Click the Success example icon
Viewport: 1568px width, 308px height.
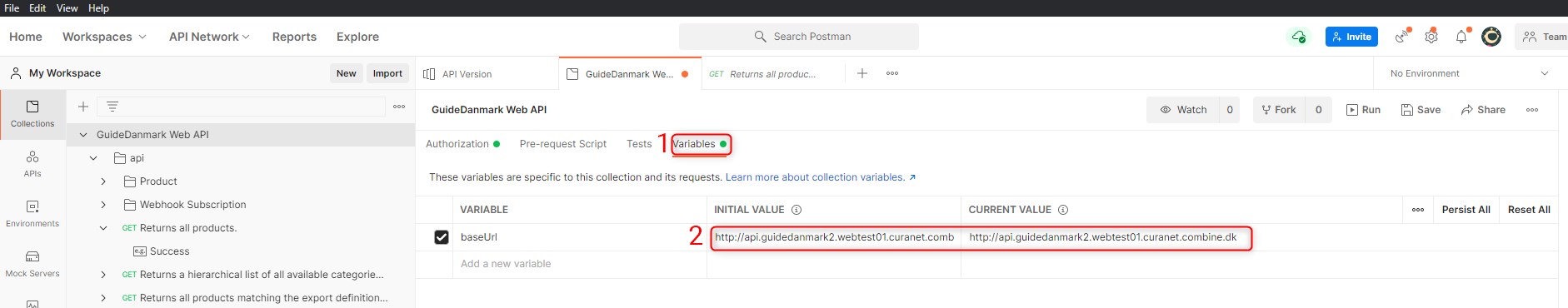coord(140,251)
